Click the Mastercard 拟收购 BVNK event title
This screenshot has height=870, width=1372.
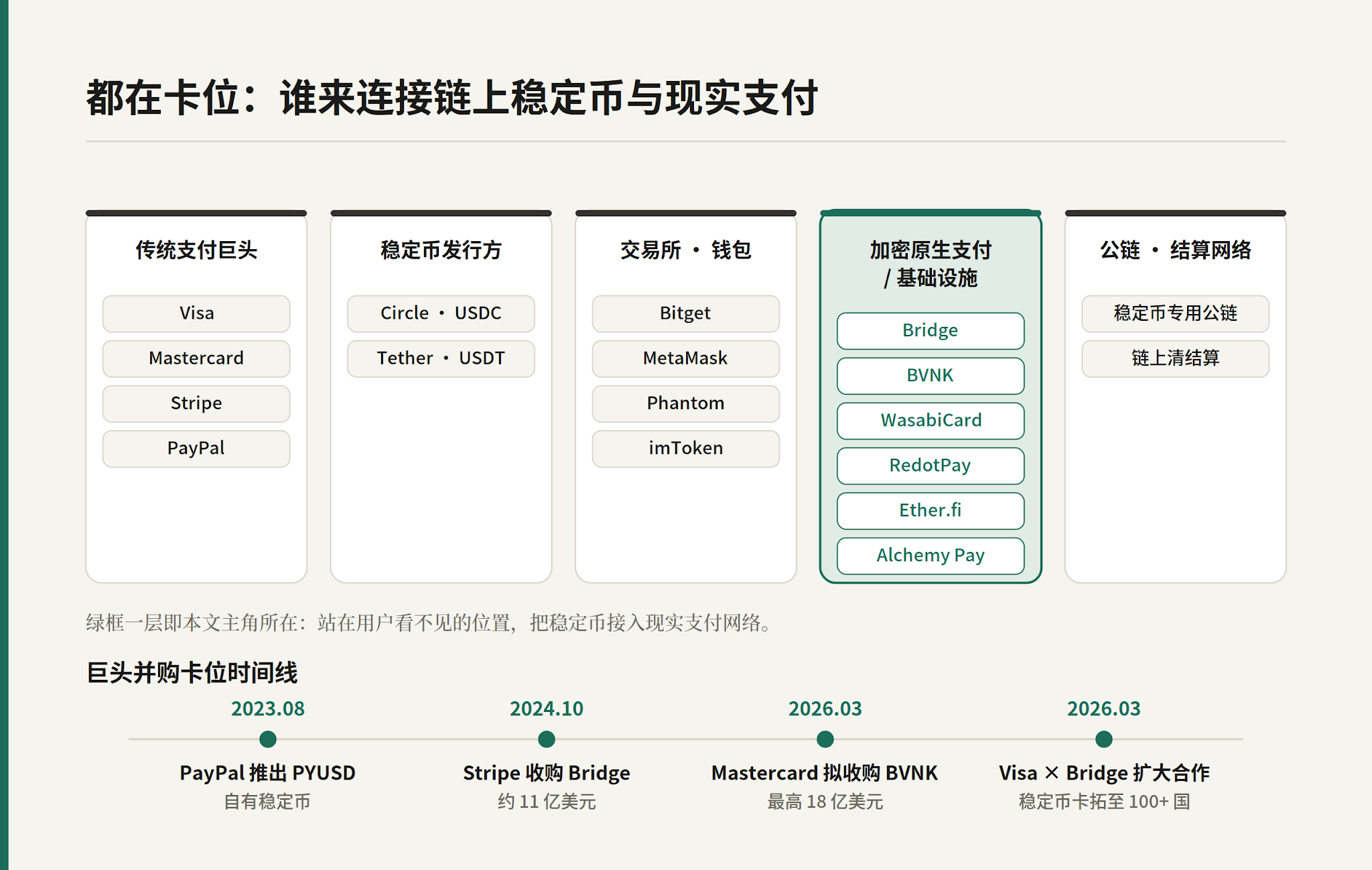pos(825,773)
